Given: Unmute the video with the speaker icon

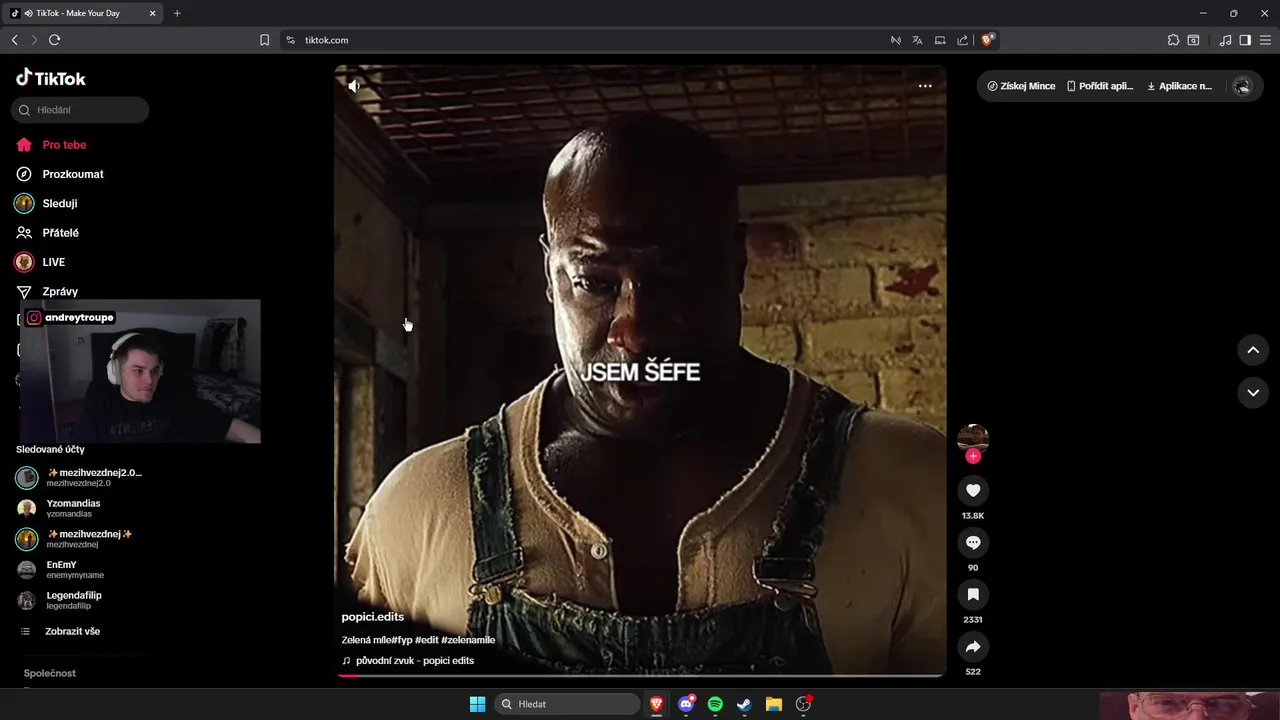Looking at the screenshot, I should point(354,86).
